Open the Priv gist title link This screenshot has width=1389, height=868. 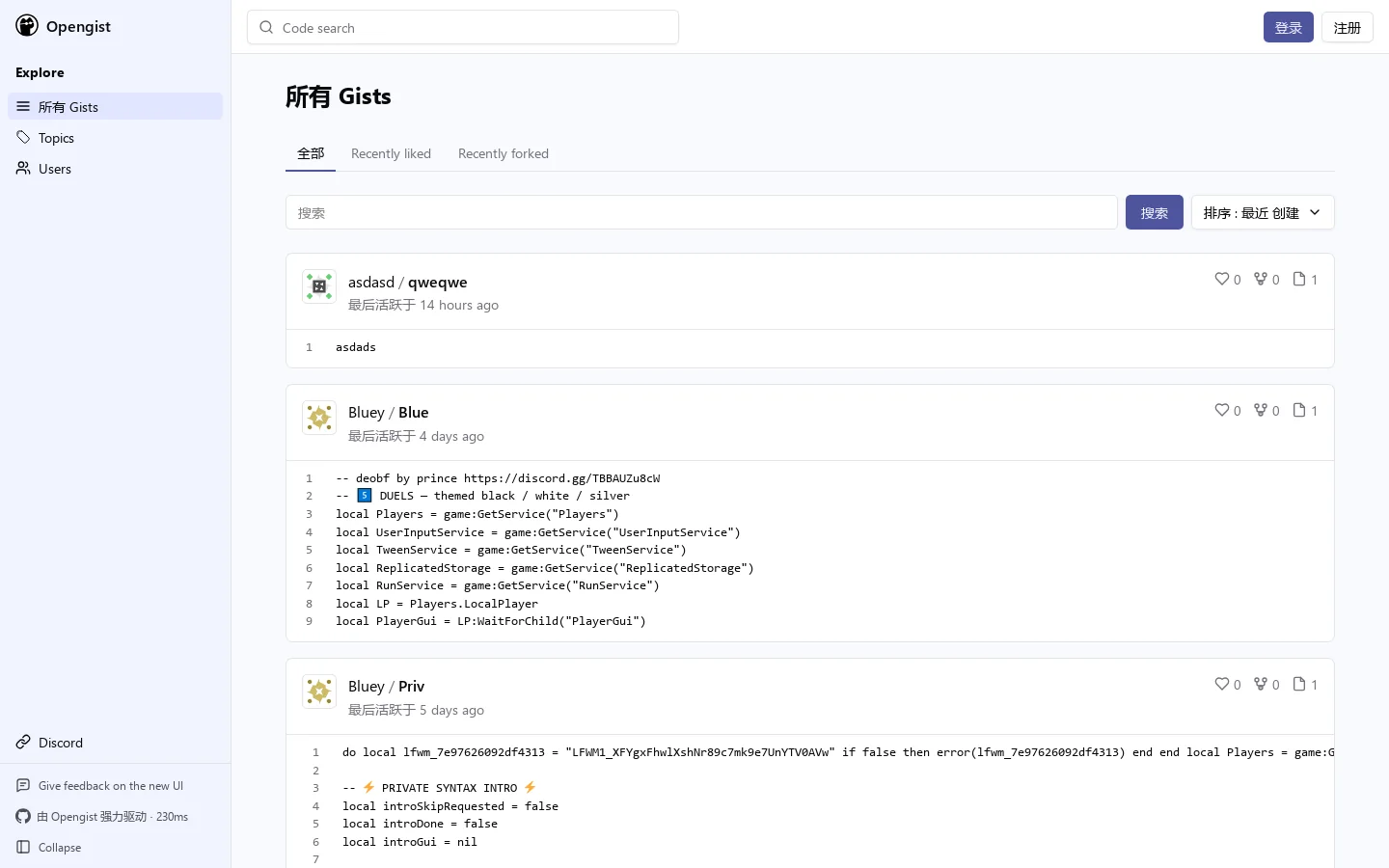point(412,687)
